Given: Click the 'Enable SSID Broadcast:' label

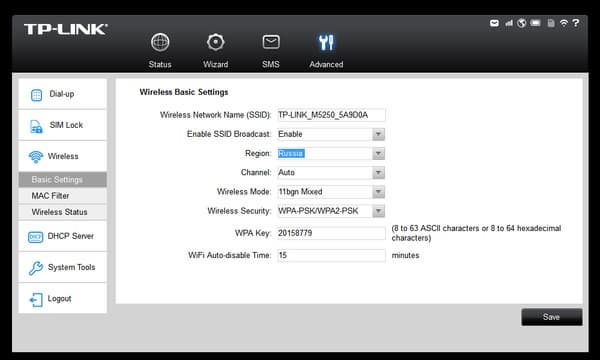Looking at the screenshot, I should pos(229,134).
